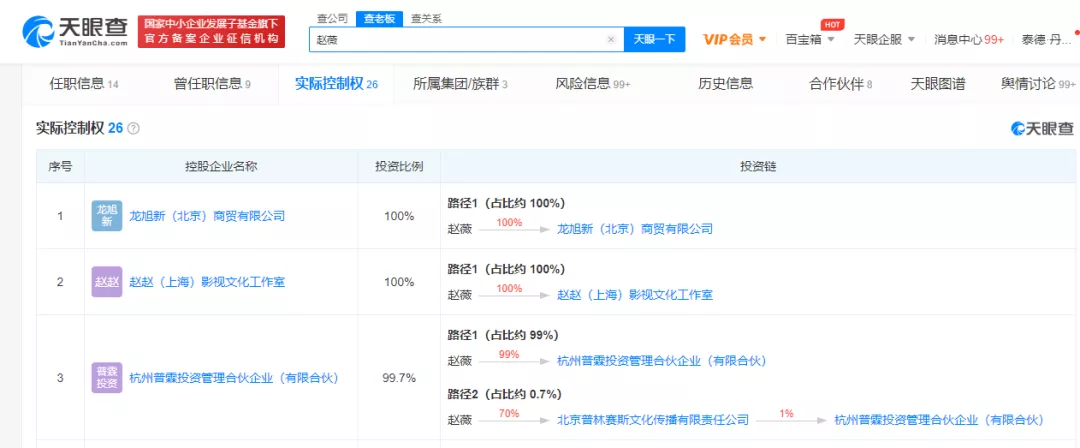This screenshot has width=1080, height=448.
Task: Click the 实际控制权 26 section heading
Action: [x=79, y=128]
